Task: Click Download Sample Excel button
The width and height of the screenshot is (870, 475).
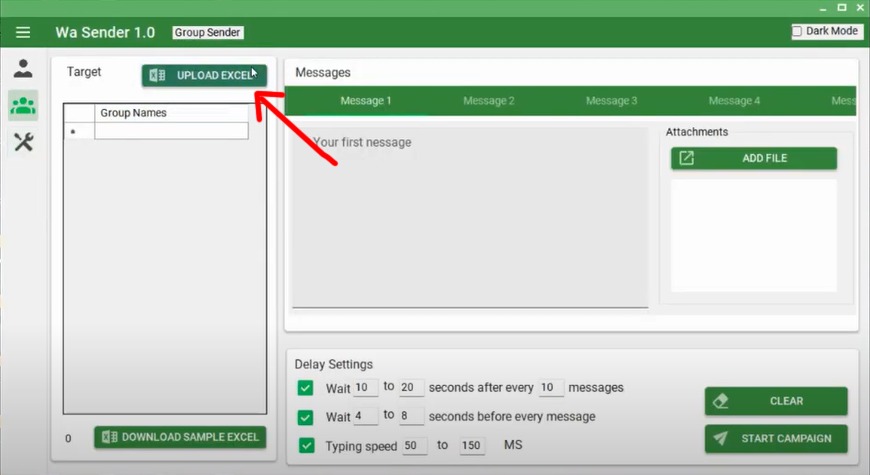Action: click(x=180, y=437)
